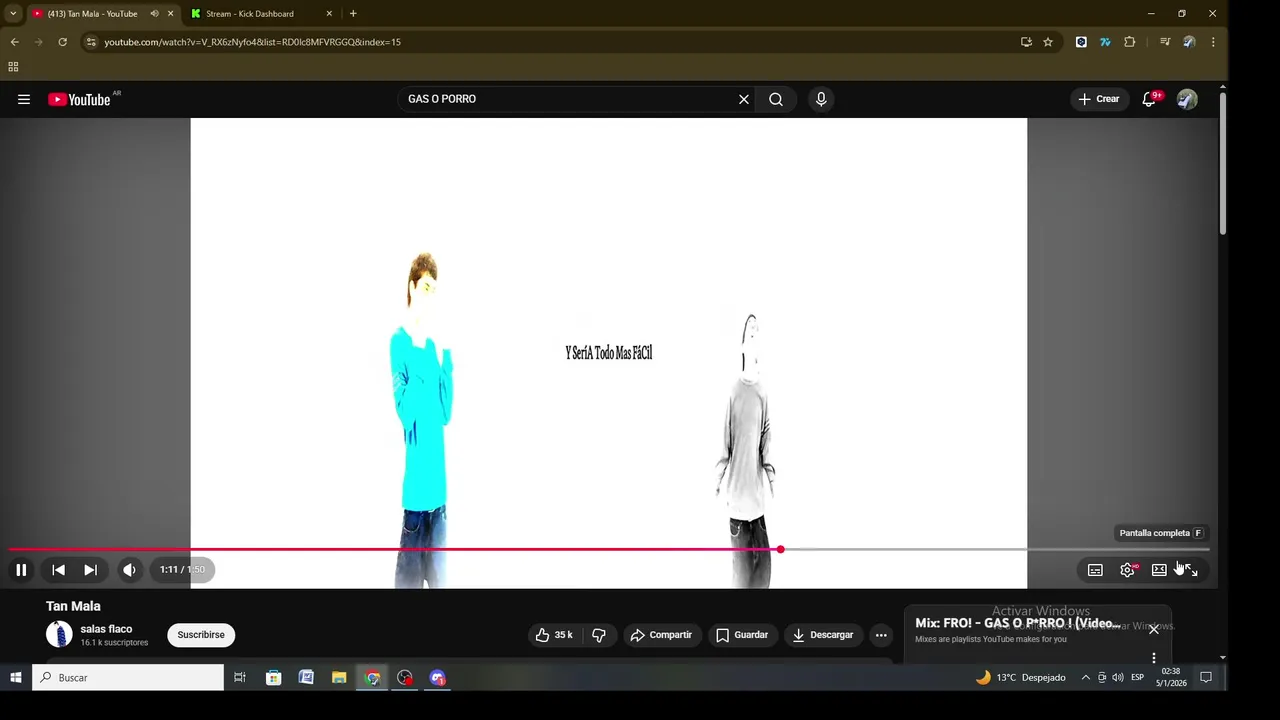Switch the player to theater mode
Viewport: 1280px width, 720px height.
click(x=1159, y=570)
